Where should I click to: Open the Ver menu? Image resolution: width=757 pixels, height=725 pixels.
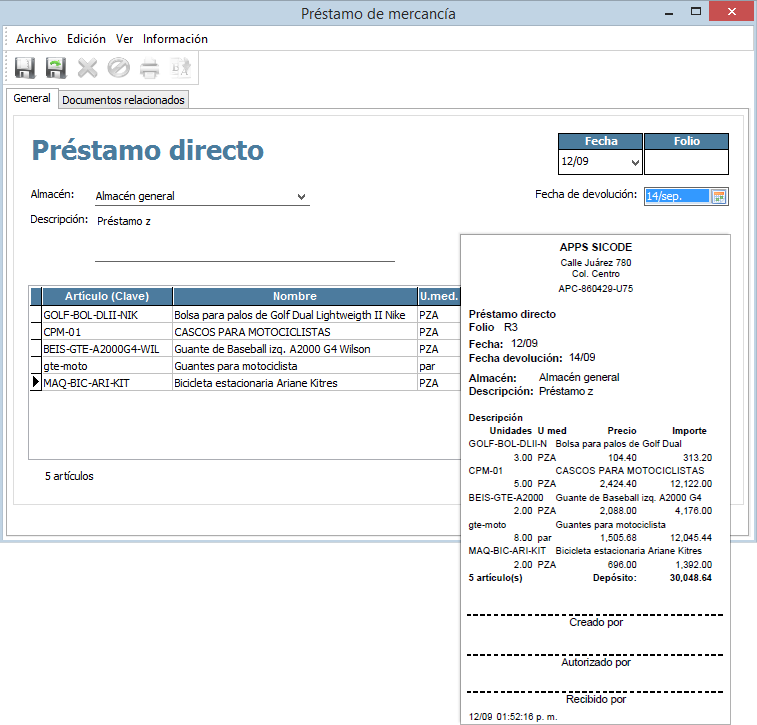[x=125, y=39]
